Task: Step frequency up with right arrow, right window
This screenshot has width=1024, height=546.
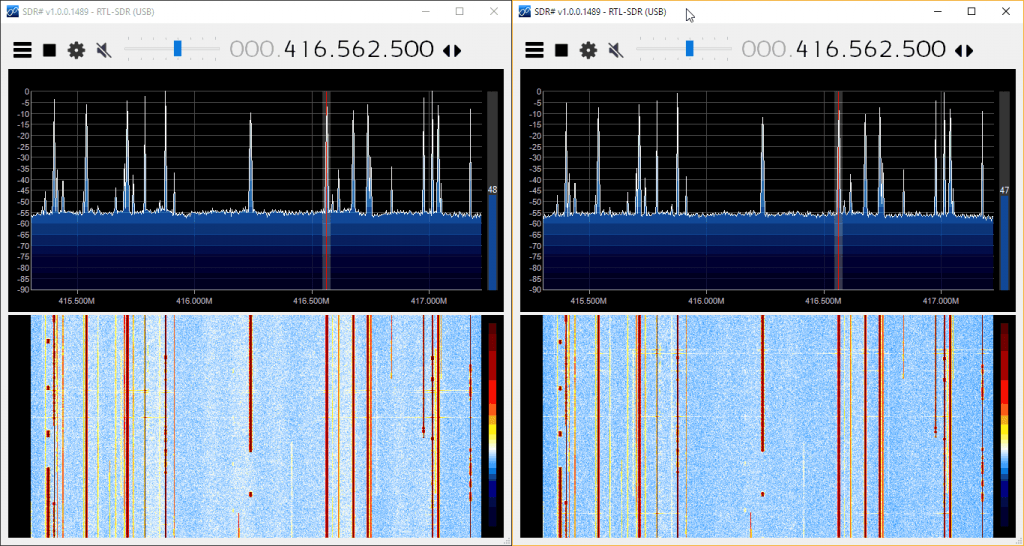Action: [970, 50]
